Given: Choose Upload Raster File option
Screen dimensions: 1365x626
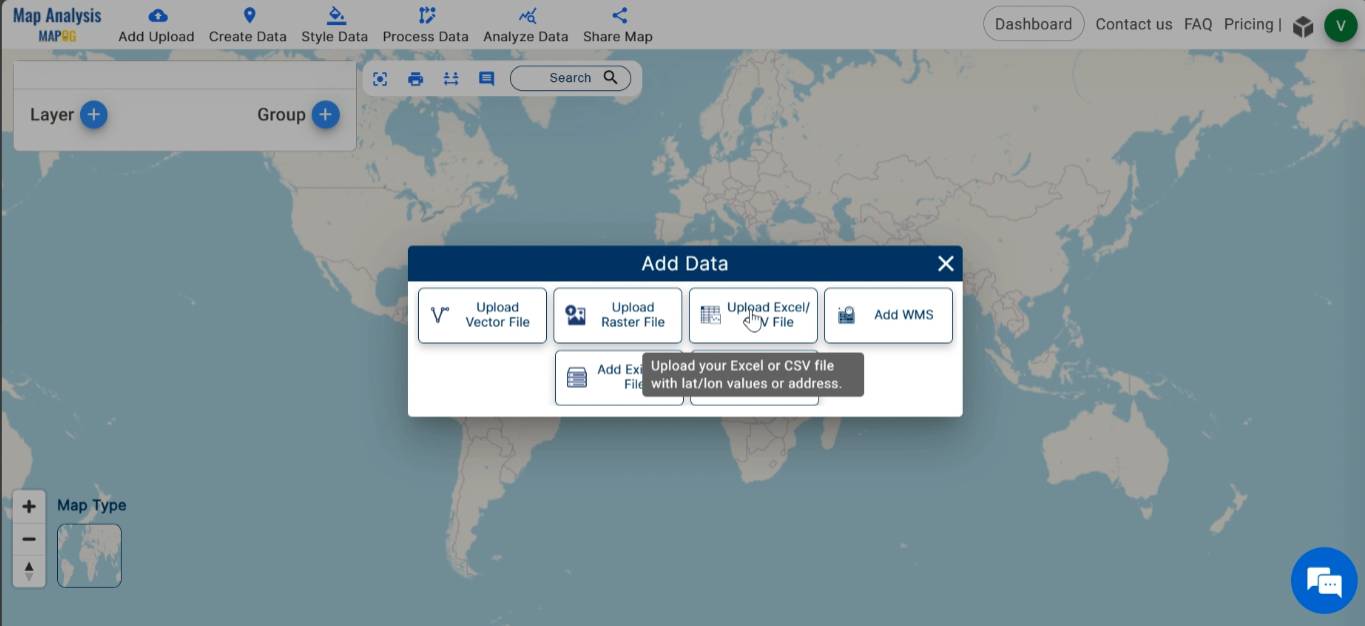Looking at the screenshot, I should tap(617, 315).
